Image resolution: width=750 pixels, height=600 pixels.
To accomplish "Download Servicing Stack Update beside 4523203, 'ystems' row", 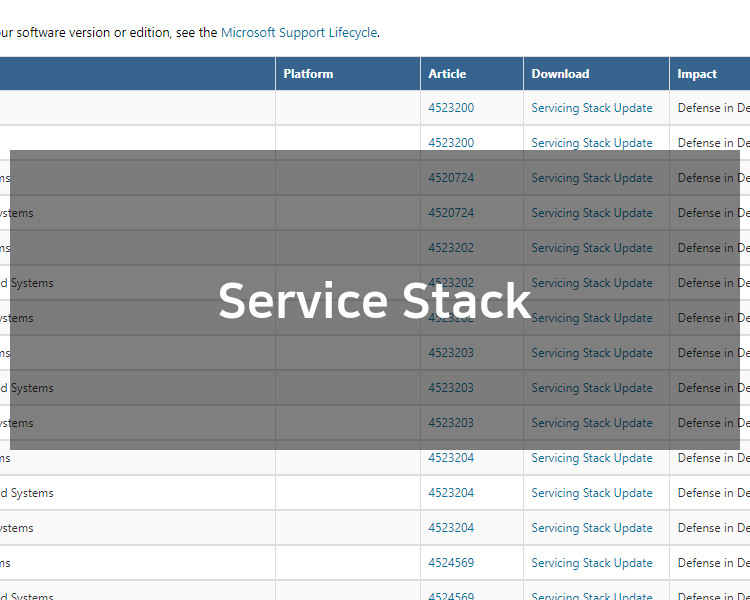I will (592, 422).
